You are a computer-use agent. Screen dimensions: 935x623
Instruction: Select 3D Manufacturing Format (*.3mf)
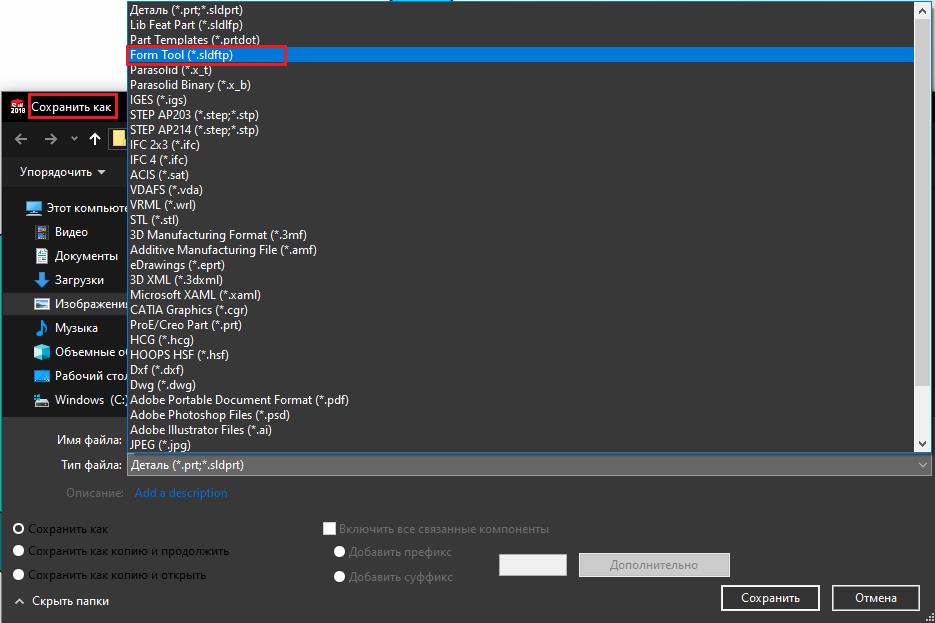[521, 235]
